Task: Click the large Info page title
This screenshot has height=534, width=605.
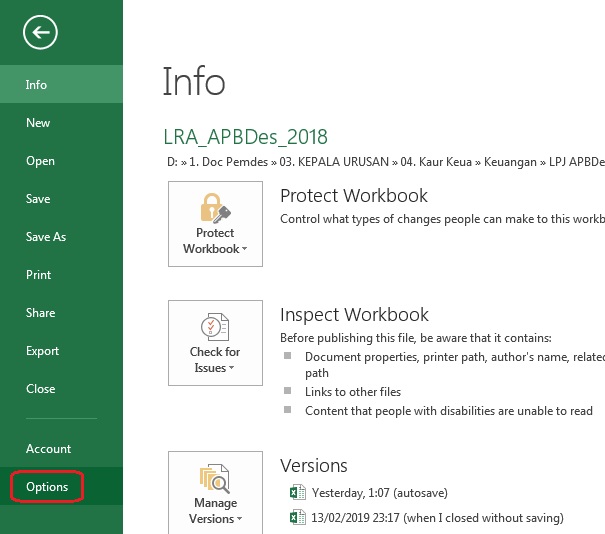Action: 194,81
